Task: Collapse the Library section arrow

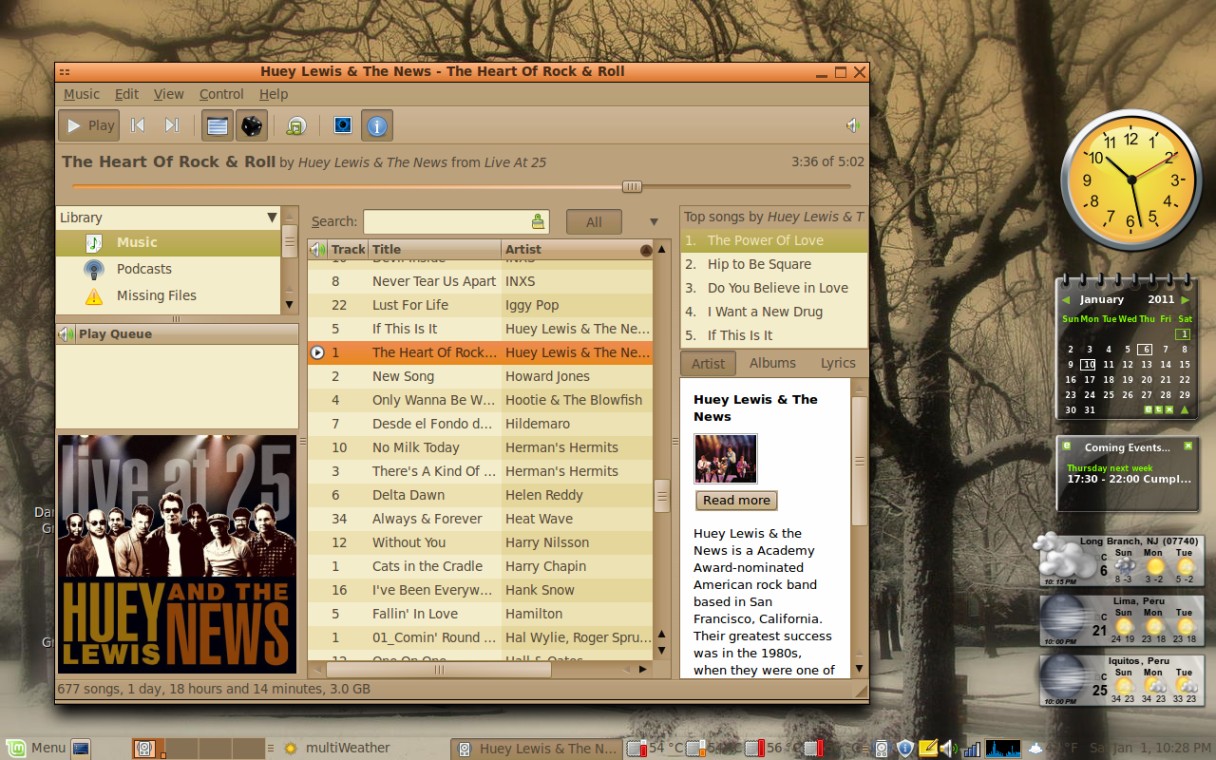Action: 271,217
